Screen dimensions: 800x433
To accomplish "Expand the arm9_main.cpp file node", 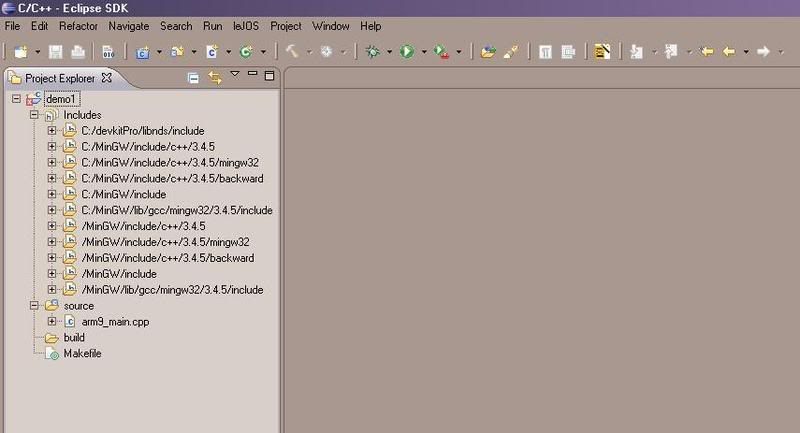I will pos(52,321).
